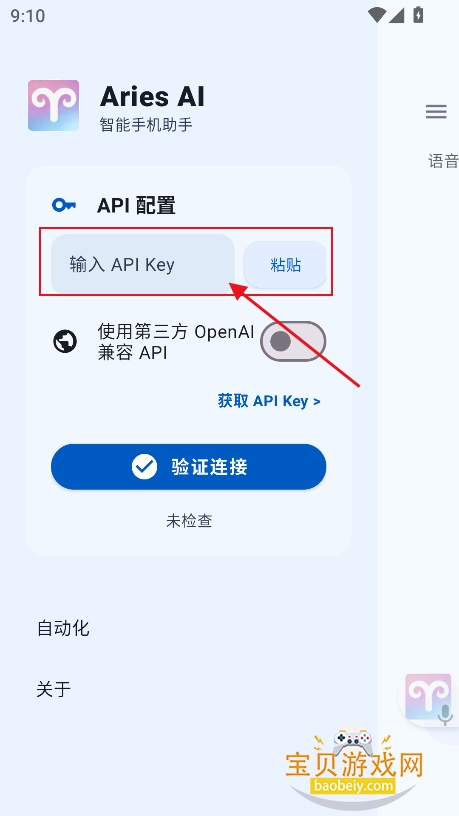Image resolution: width=459 pixels, height=816 pixels.
Task: Tap the checkmark icon in 验证连接 button
Action: pyautogui.click(x=144, y=467)
